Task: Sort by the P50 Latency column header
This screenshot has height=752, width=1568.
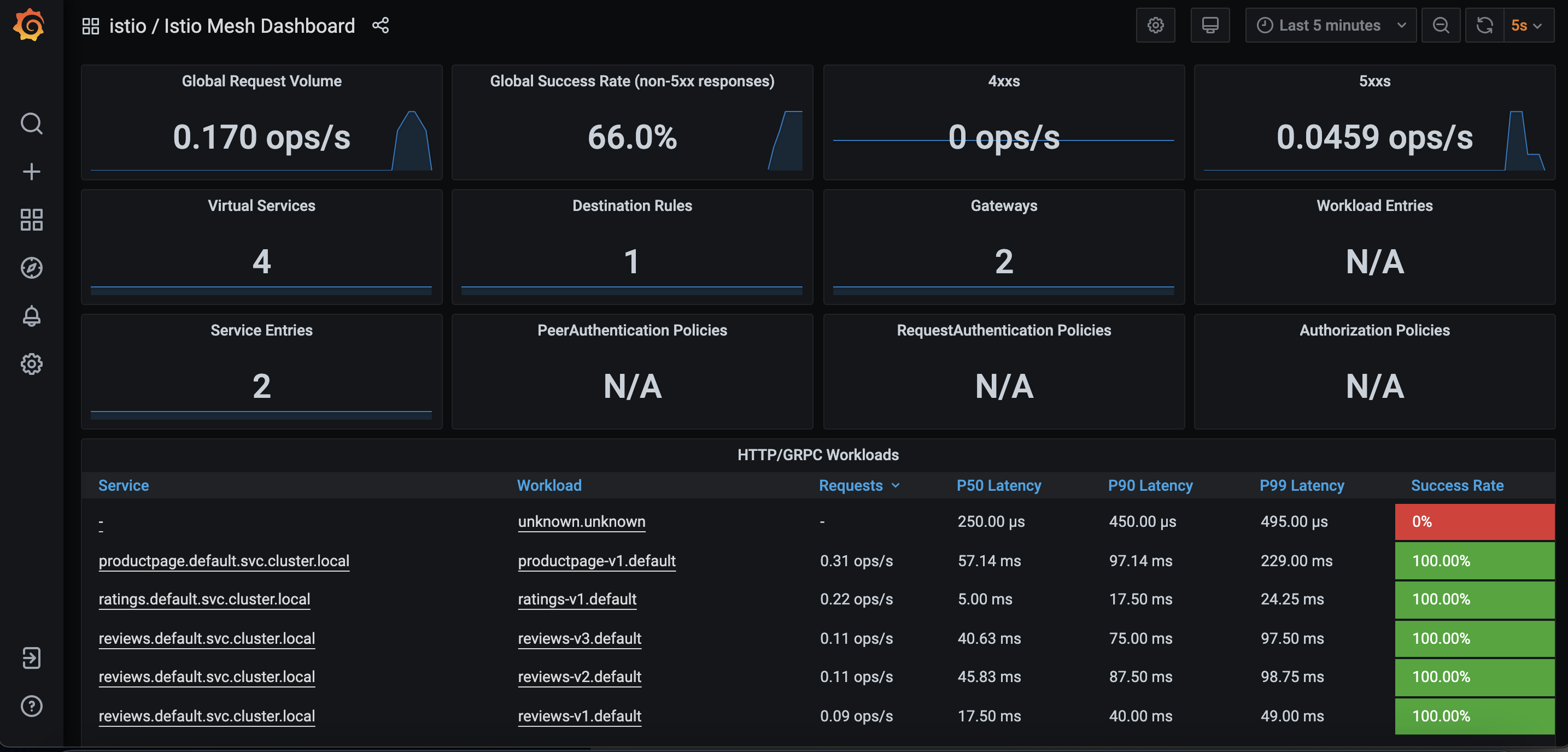Action: 998,485
